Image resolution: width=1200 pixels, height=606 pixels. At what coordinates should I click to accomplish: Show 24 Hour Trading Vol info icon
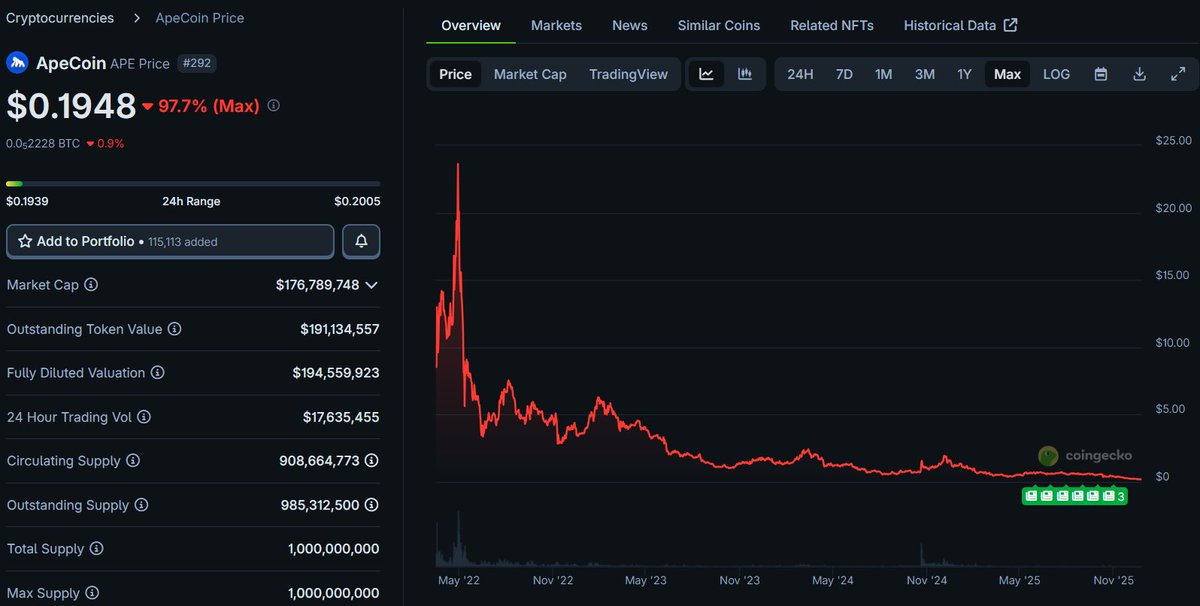144,417
